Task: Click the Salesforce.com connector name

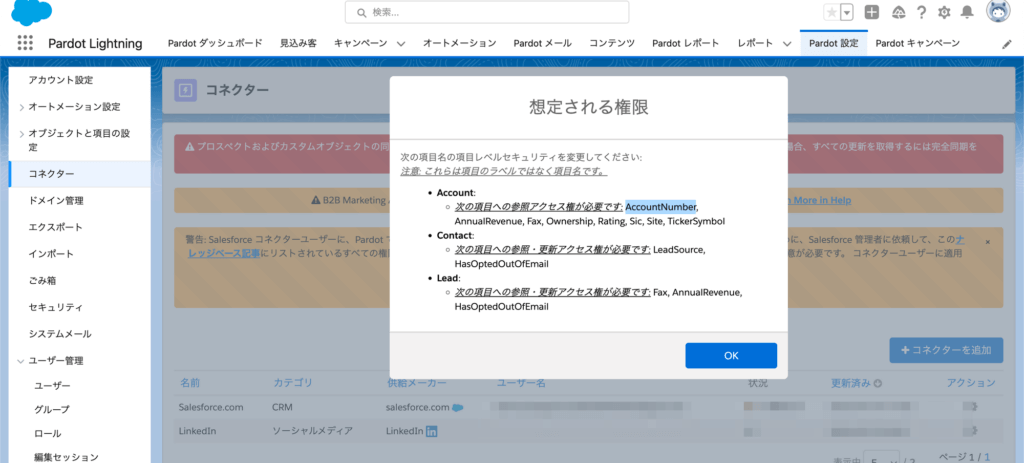Action: coord(211,407)
